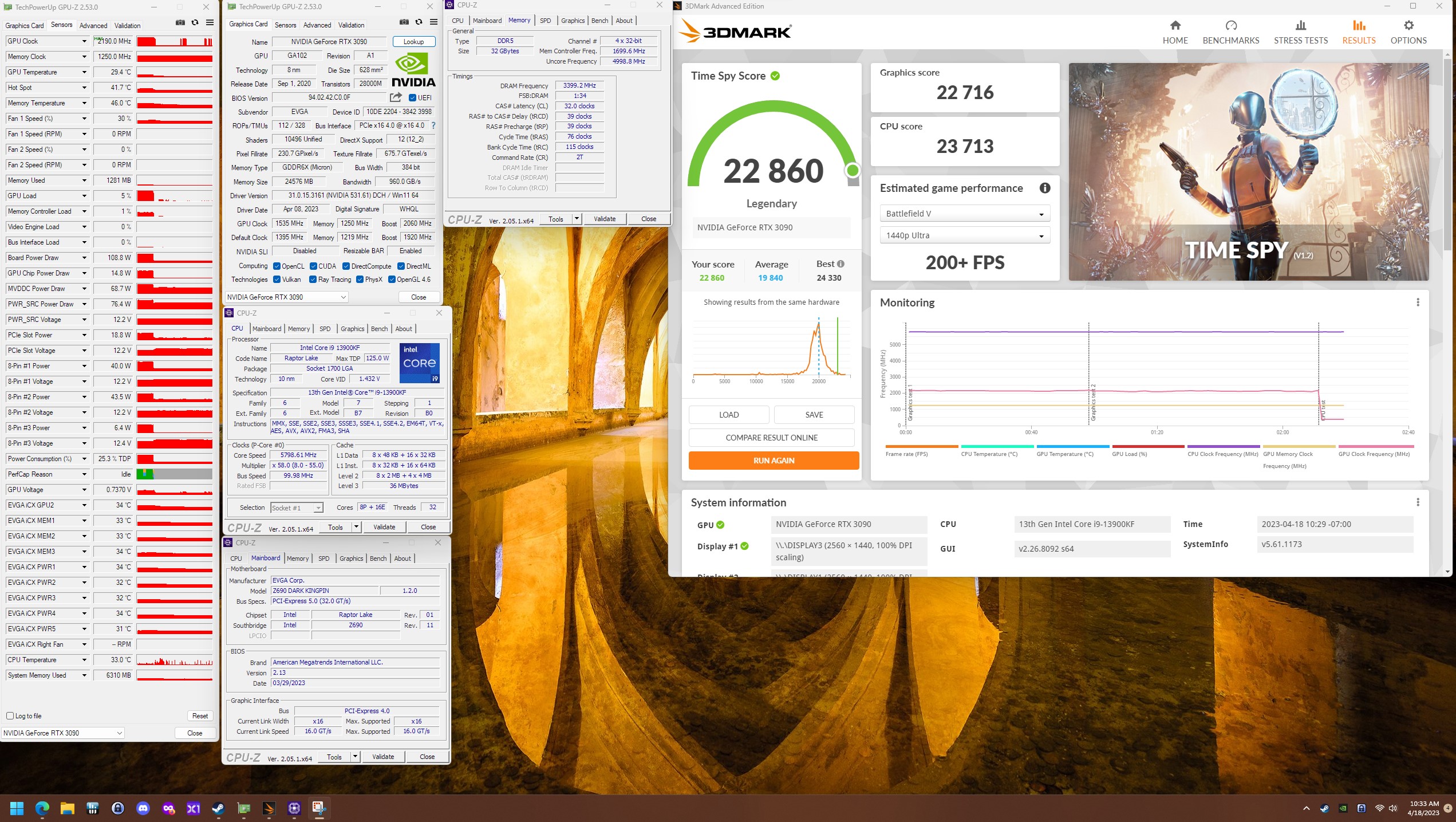Click the Bus Interface question mark icon

pyautogui.click(x=433, y=125)
